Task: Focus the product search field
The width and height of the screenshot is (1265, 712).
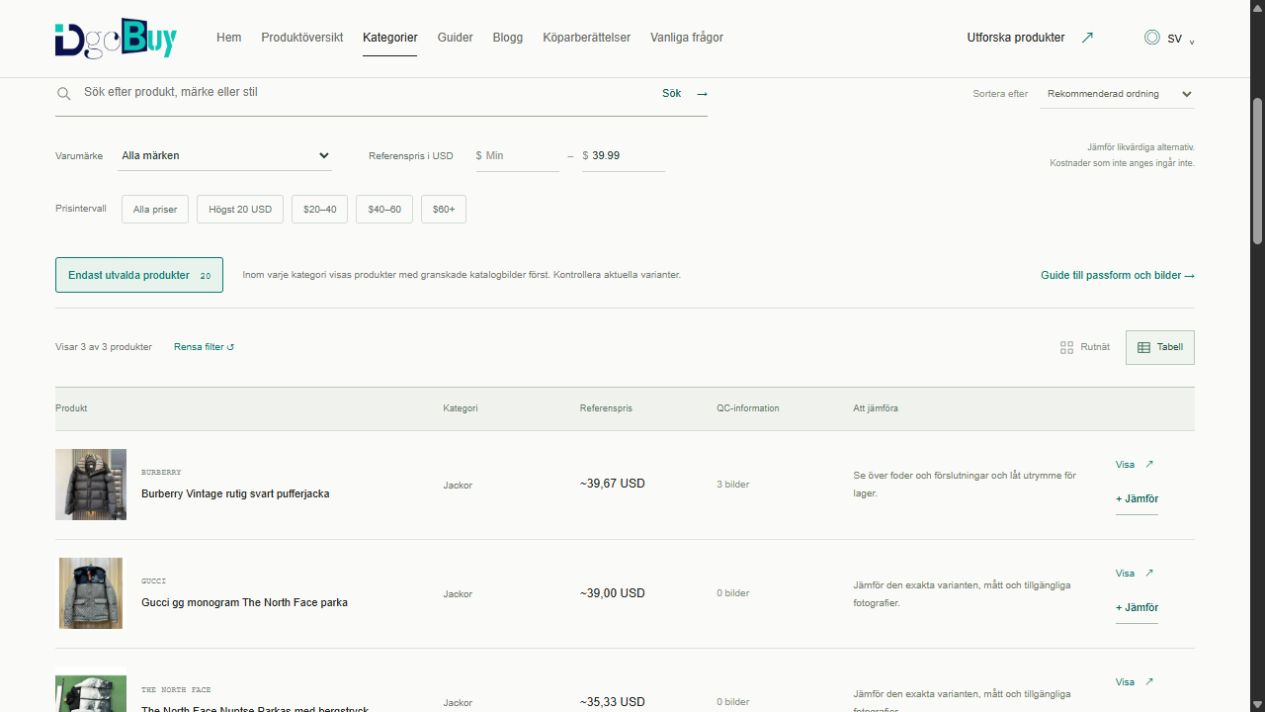Action: (x=365, y=92)
